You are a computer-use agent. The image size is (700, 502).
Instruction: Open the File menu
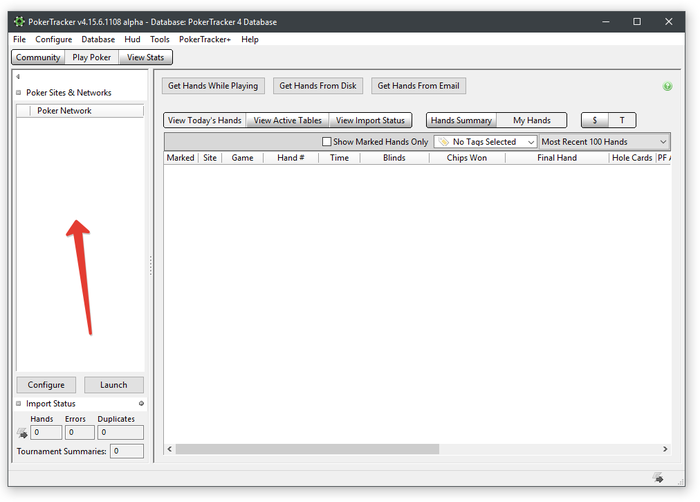(19, 39)
